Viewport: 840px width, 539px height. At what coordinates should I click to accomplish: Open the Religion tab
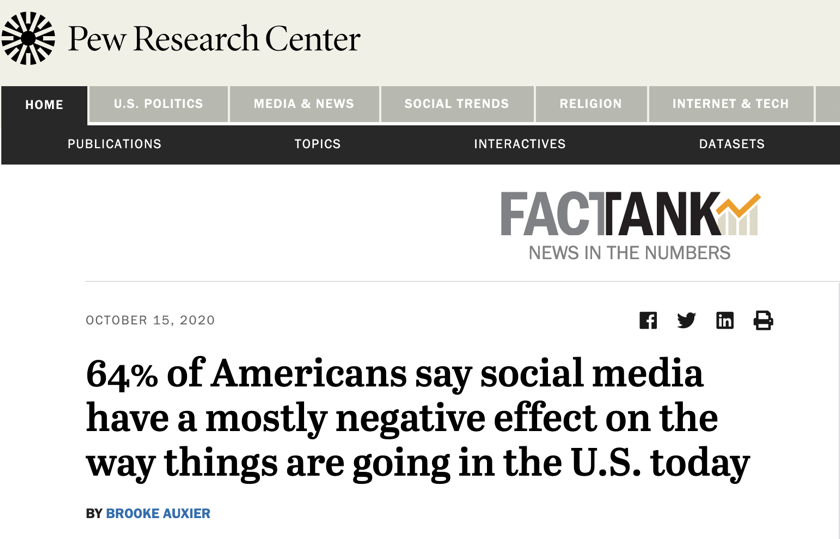(x=590, y=104)
